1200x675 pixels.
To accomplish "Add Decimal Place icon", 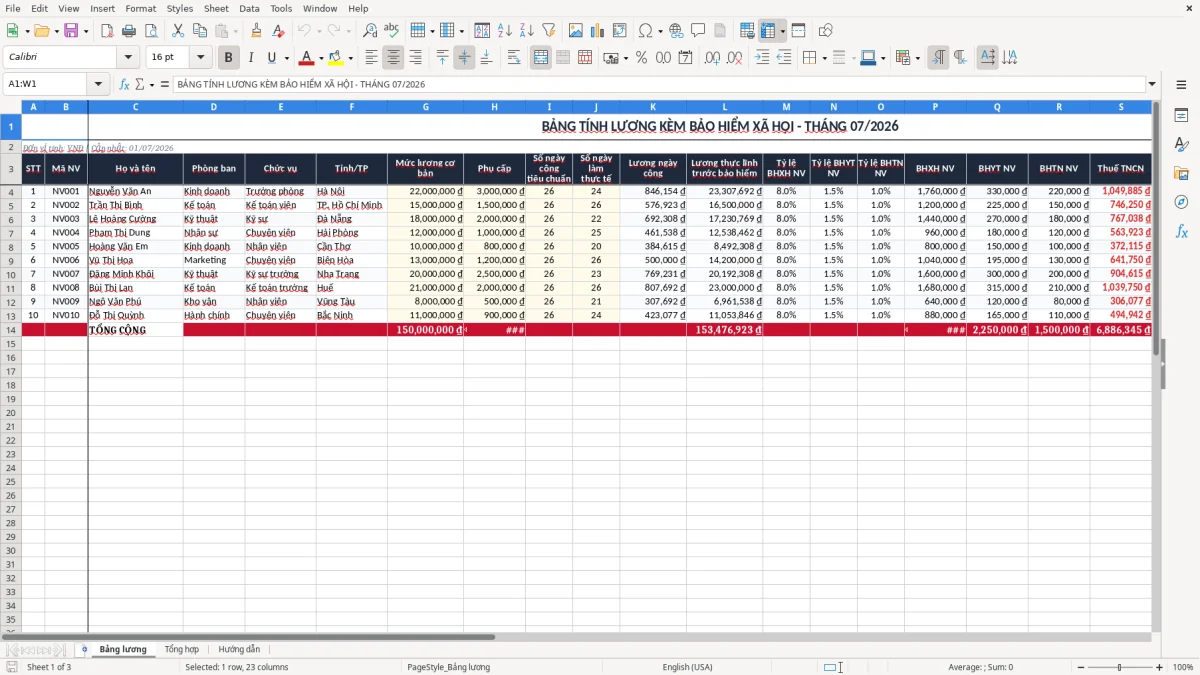I will click(713, 58).
